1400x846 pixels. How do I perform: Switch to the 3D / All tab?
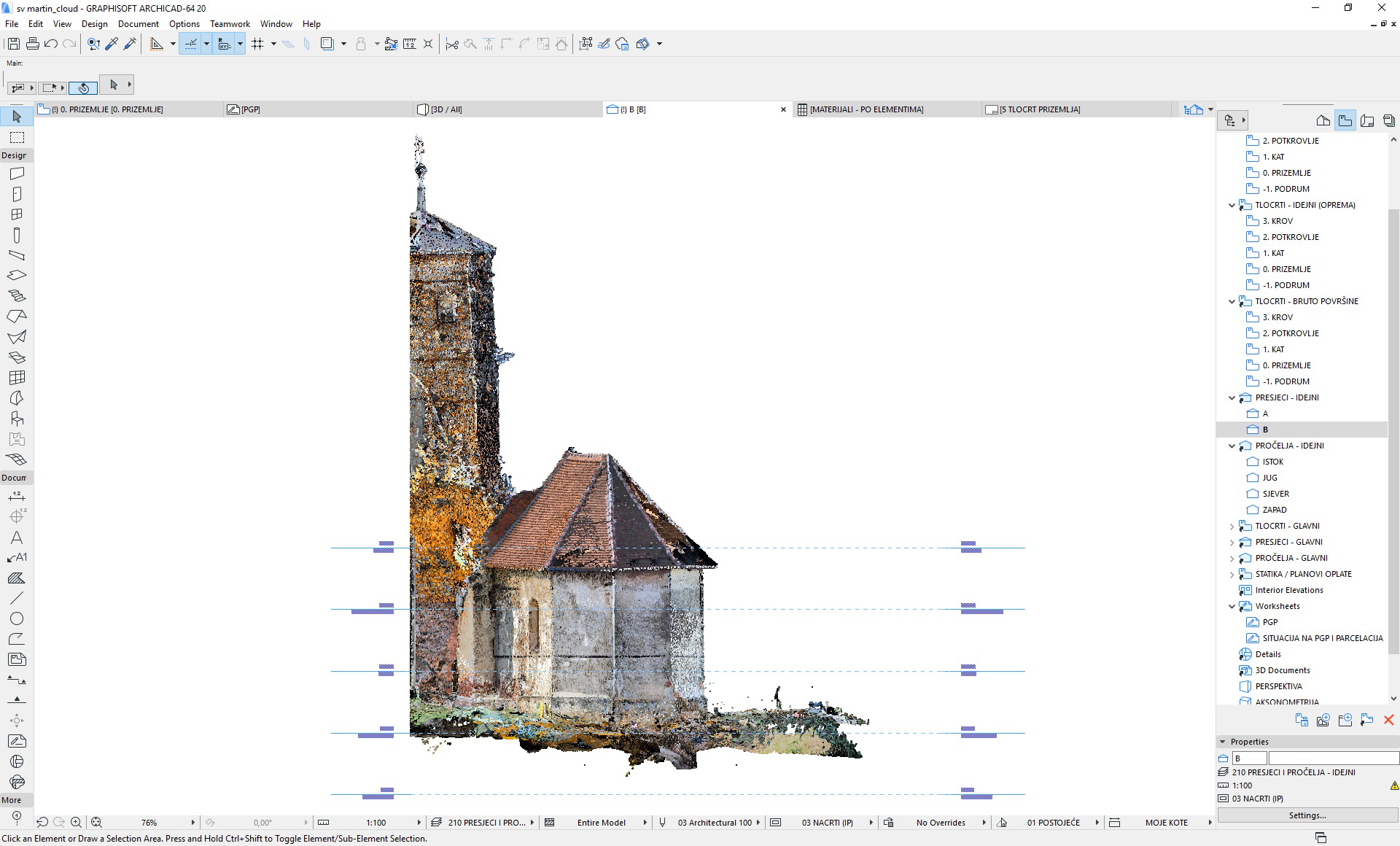tap(507, 109)
